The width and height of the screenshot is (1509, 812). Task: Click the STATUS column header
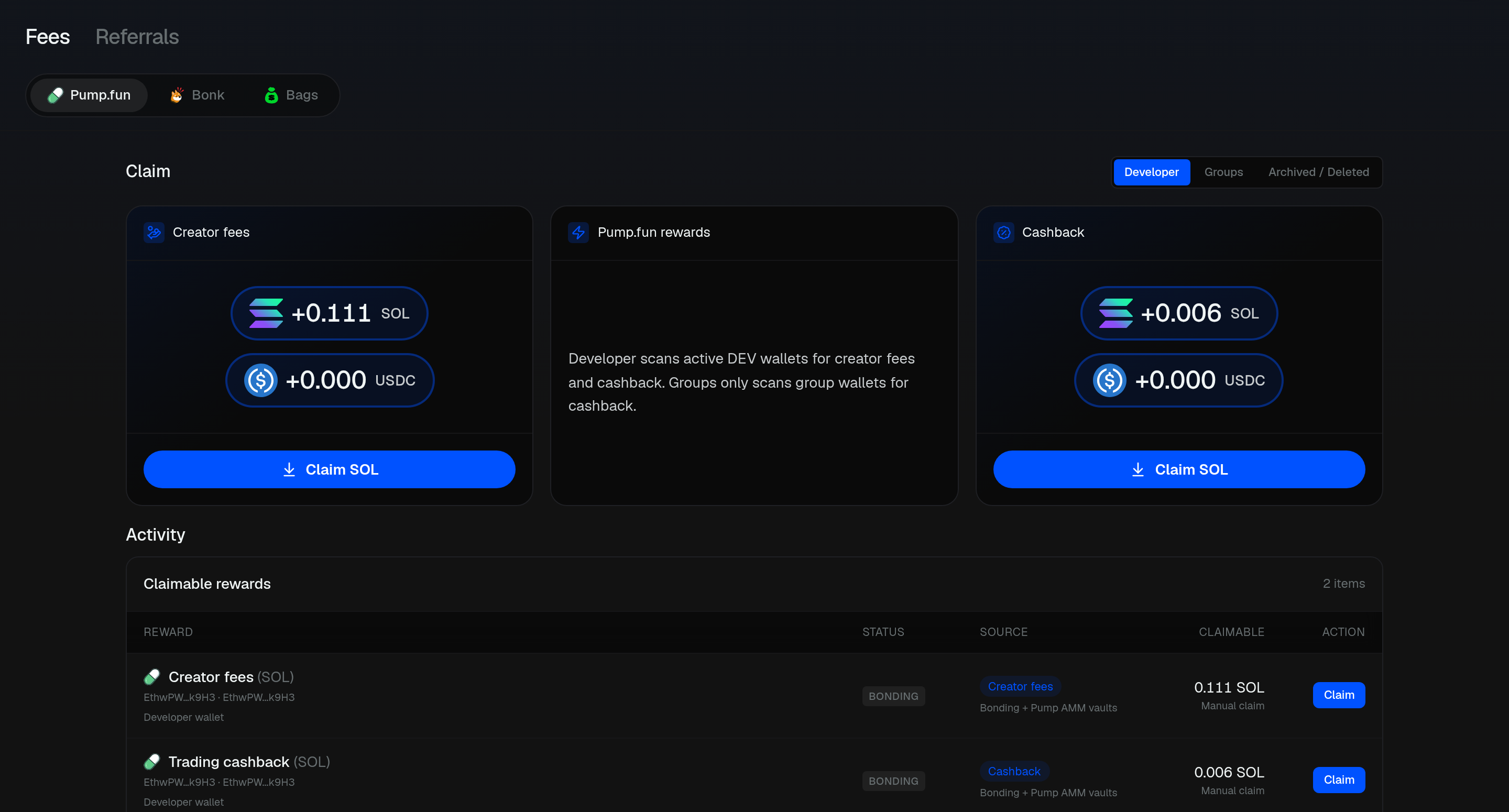pyautogui.click(x=883, y=632)
